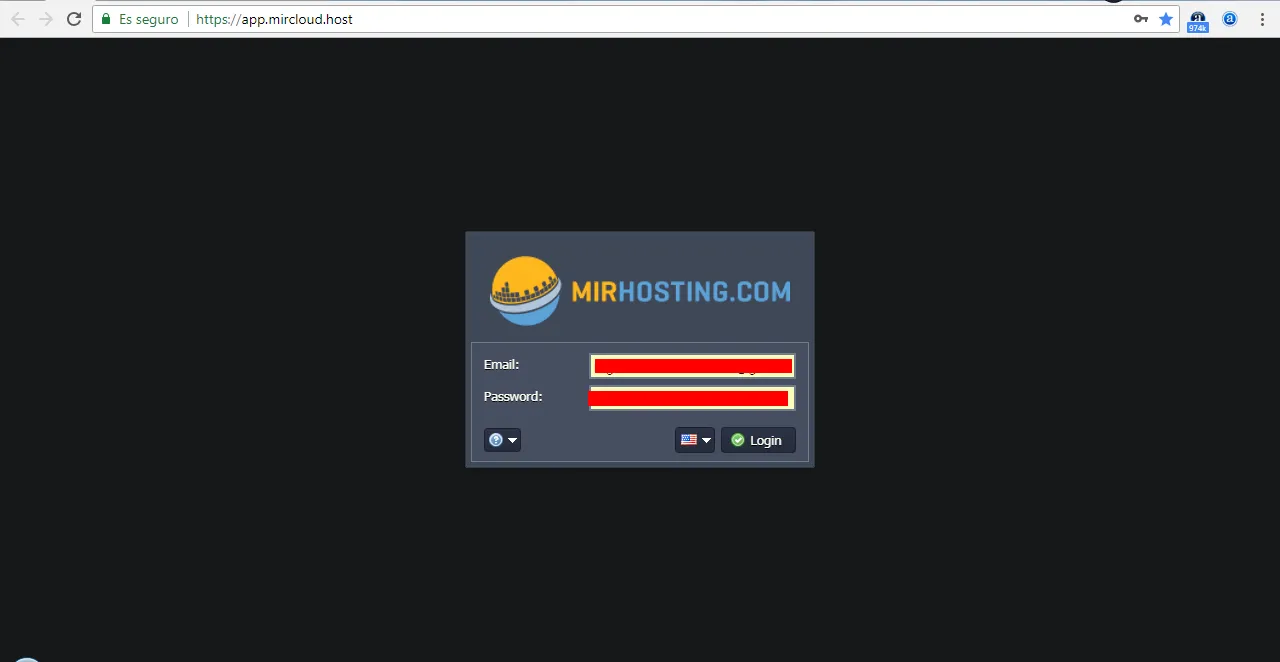Open the extension icon showing 974k badge

coord(1198,20)
